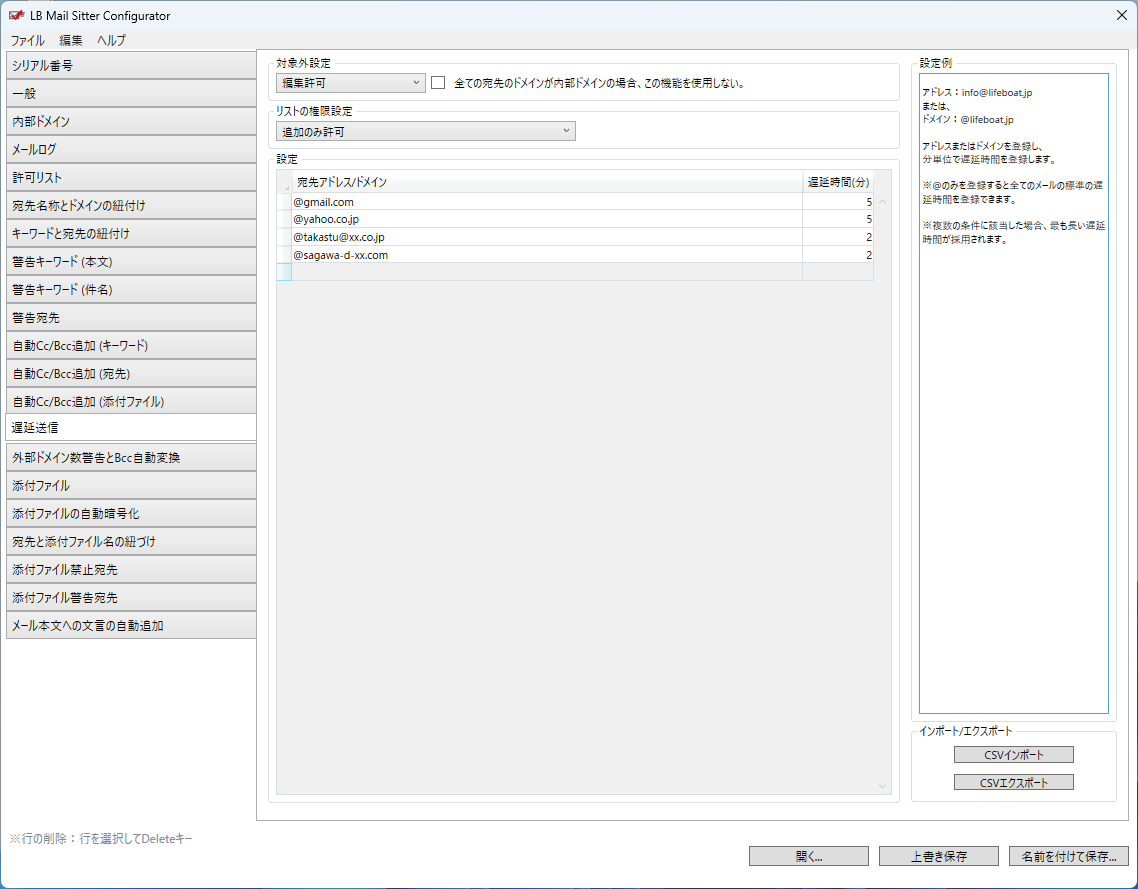The height and width of the screenshot is (889, 1138).
Task: Click the CSVエクスポート button
Action: pyautogui.click(x=1013, y=782)
